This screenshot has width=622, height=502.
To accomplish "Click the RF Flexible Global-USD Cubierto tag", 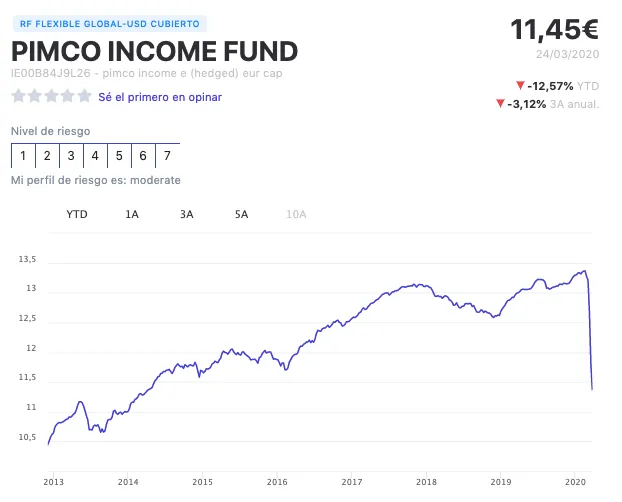I will (109, 23).
